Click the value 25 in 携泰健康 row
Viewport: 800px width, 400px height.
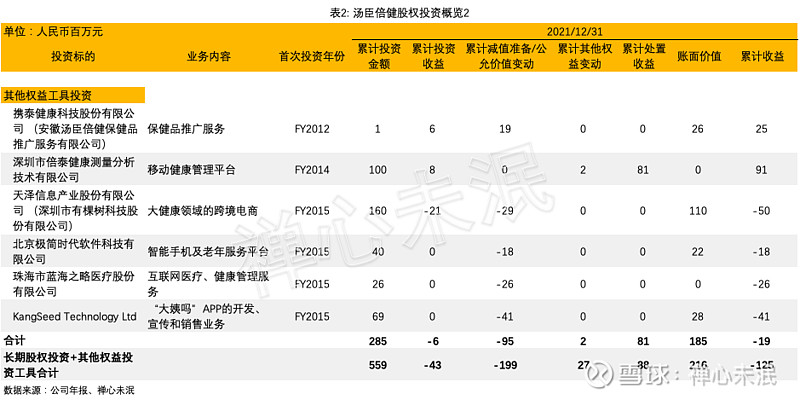(x=761, y=129)
